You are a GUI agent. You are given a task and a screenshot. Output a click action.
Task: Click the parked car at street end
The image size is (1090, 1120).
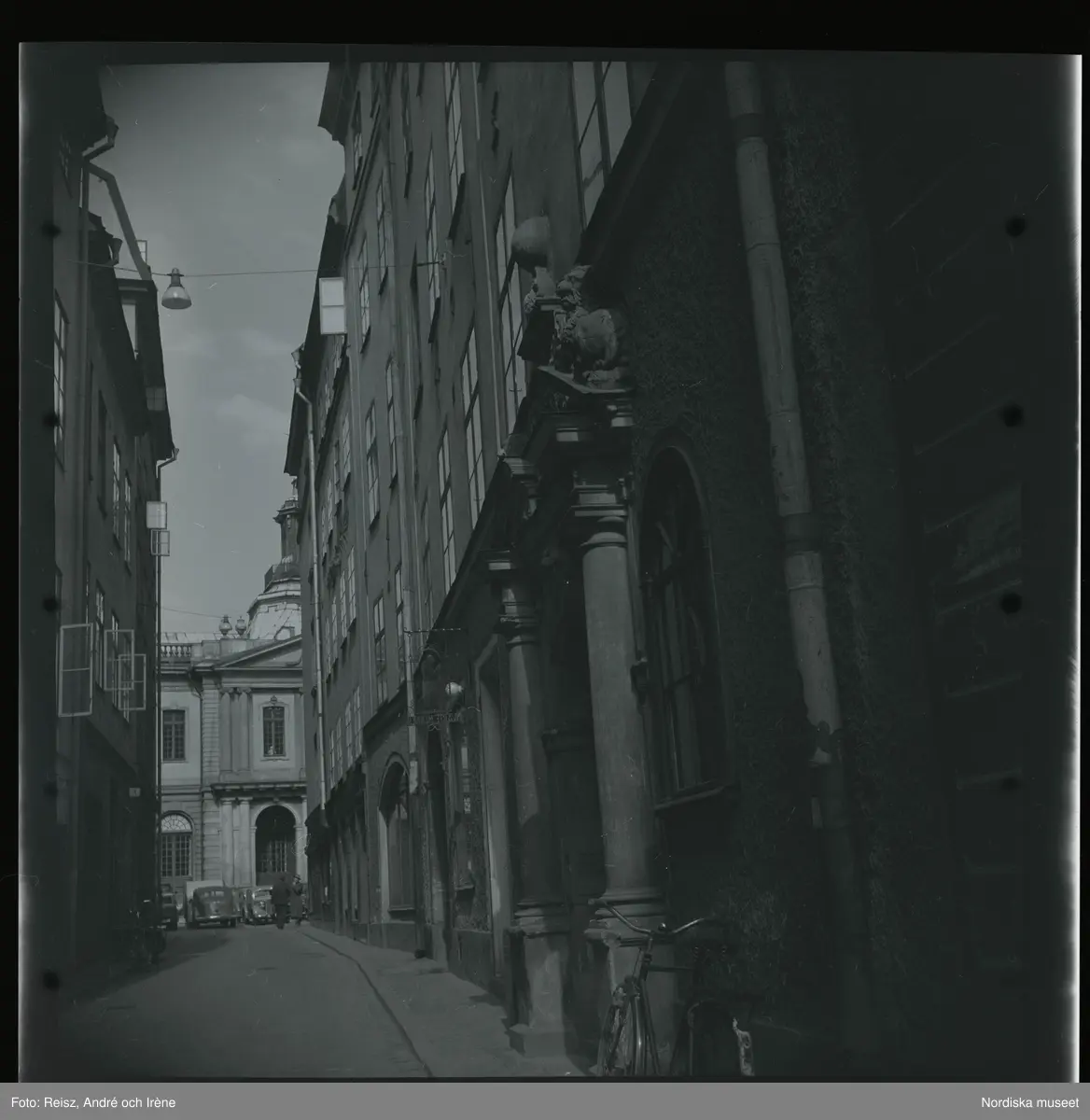[x=211, y=906]
